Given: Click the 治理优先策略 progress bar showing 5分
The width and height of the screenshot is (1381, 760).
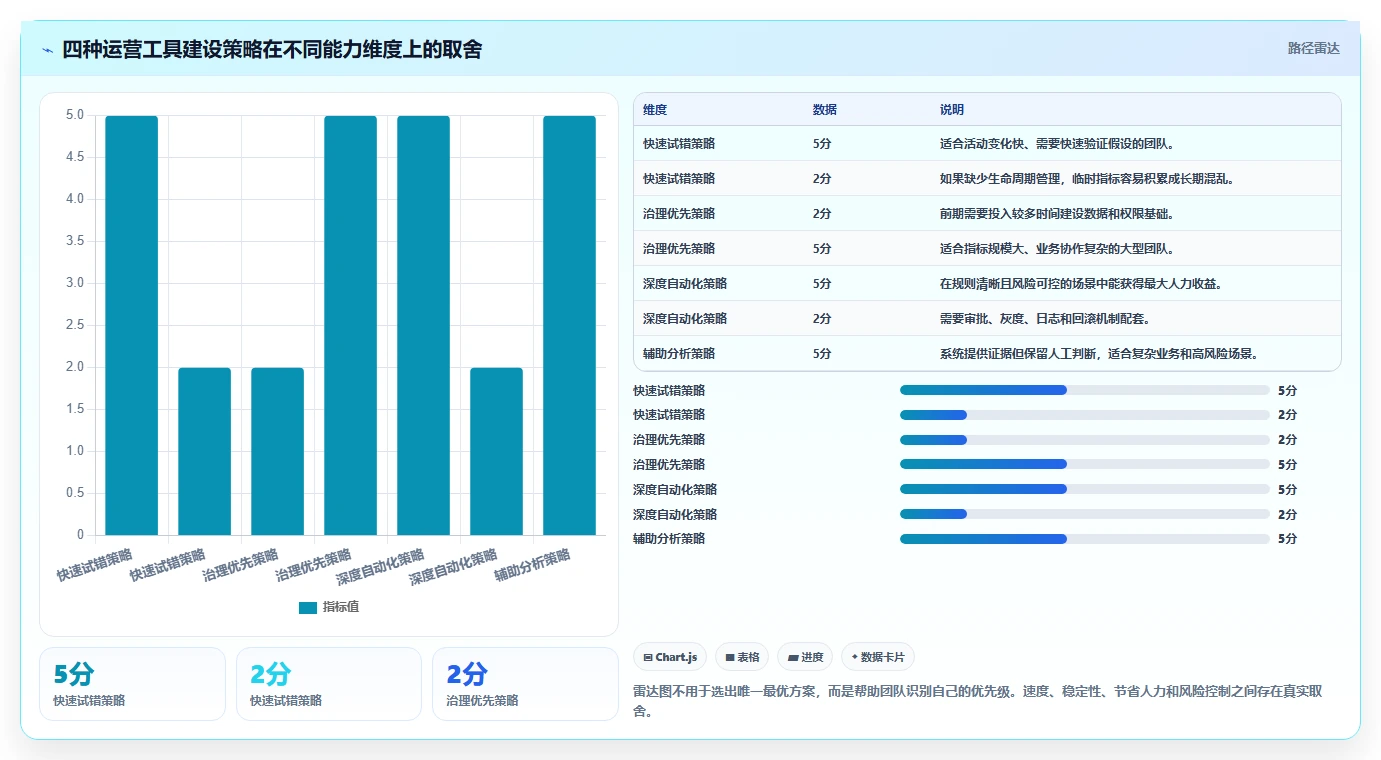Looking at the screenshot, I should point(1085,464).
